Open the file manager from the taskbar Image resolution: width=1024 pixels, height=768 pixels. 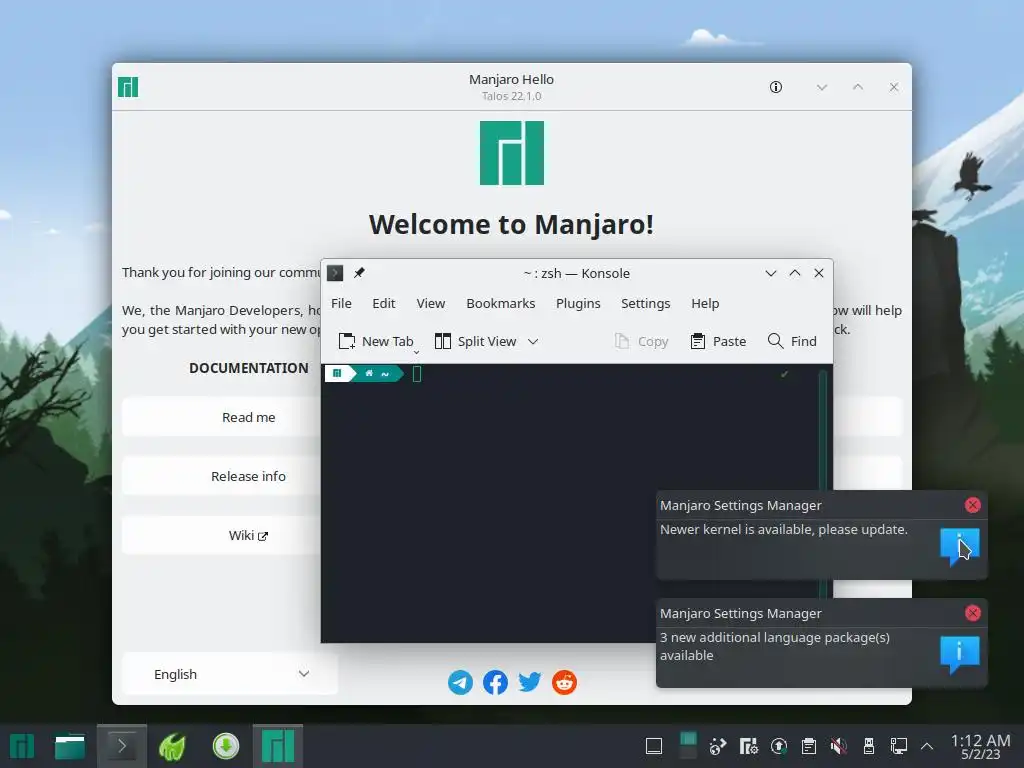70,746
